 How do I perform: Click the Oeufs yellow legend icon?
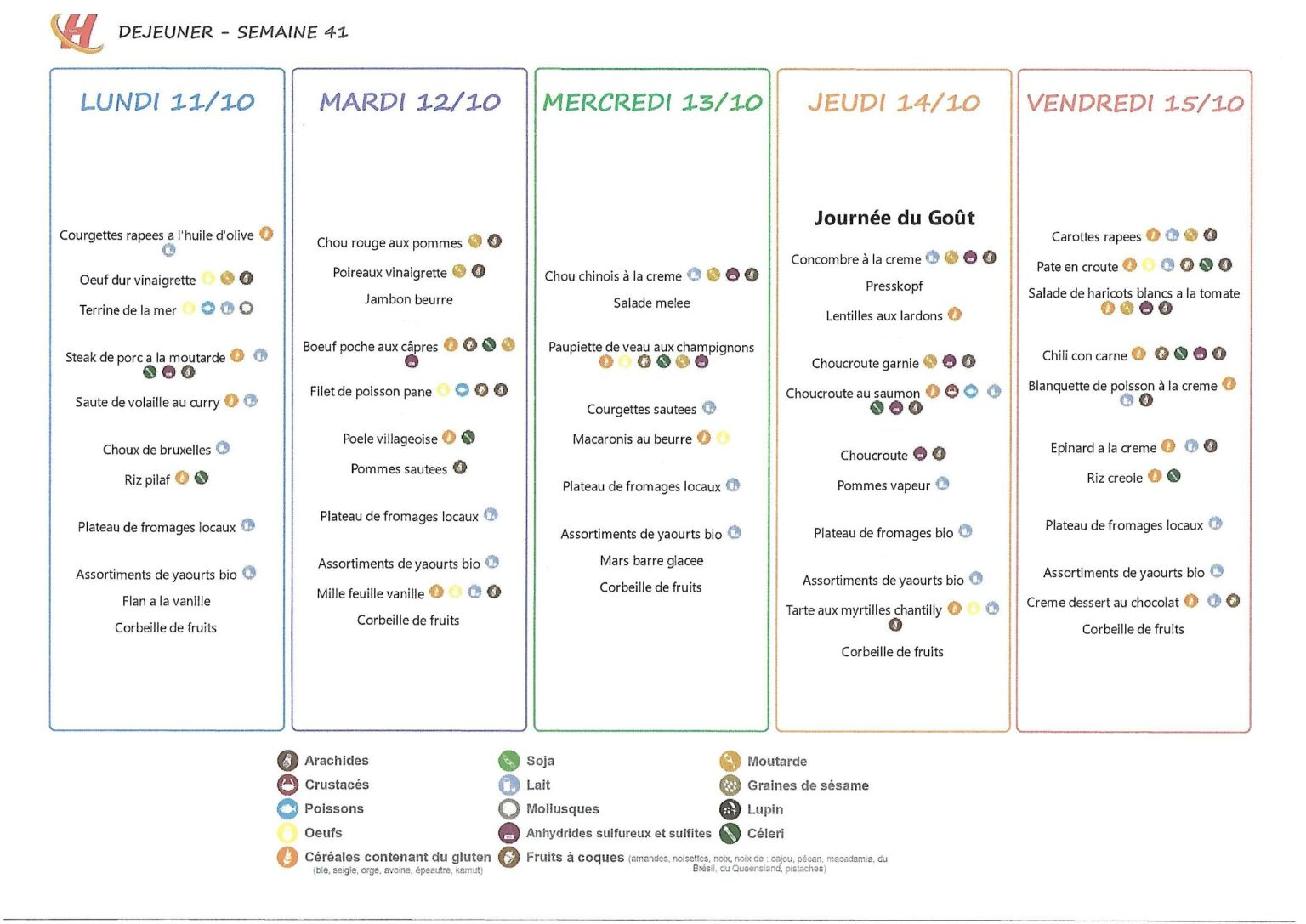pyautogui.click(x=287, y=833)
